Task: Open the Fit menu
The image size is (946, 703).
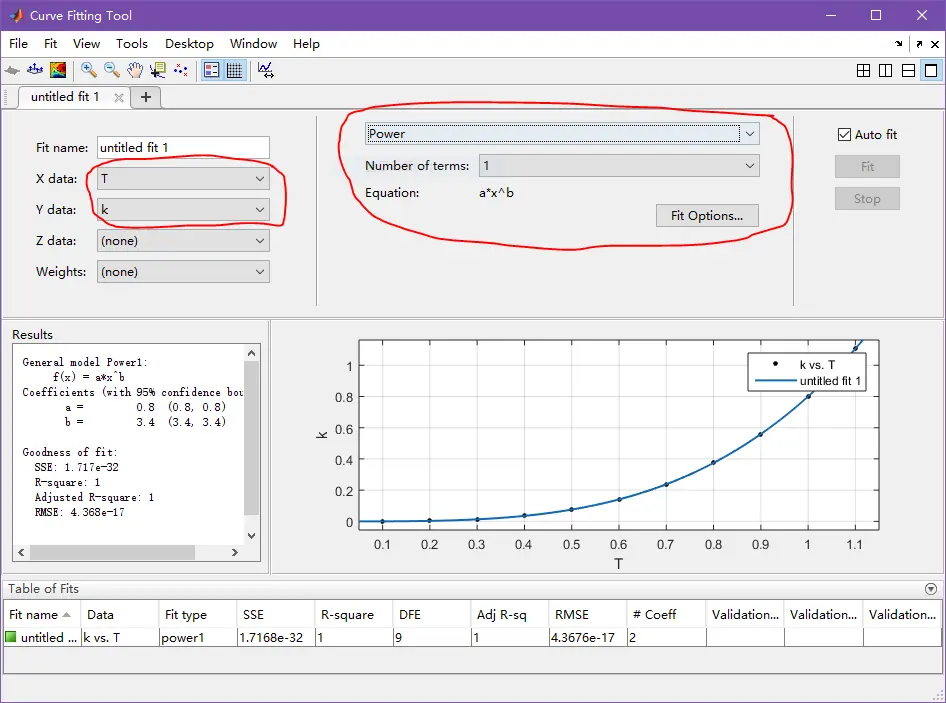Action: [51, 43]
